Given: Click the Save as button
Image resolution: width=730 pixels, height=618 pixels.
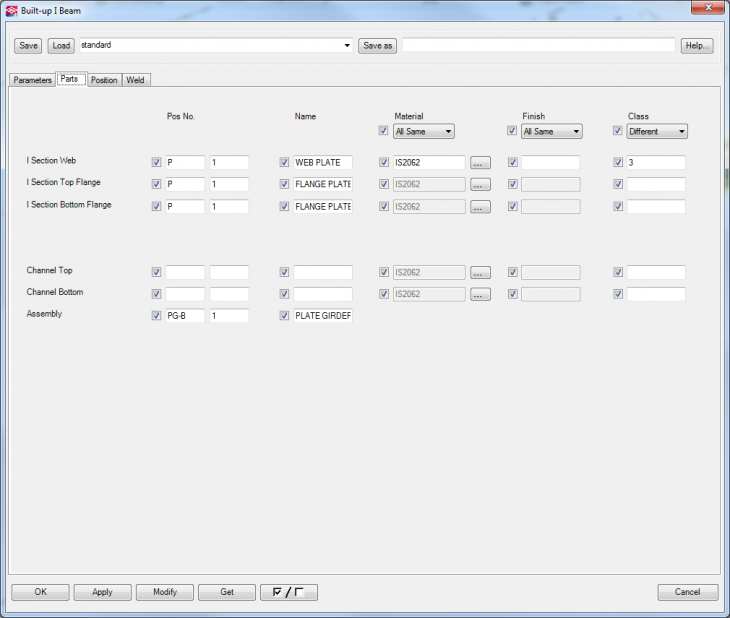Looking at the screenshot, I should click(377, 46).
